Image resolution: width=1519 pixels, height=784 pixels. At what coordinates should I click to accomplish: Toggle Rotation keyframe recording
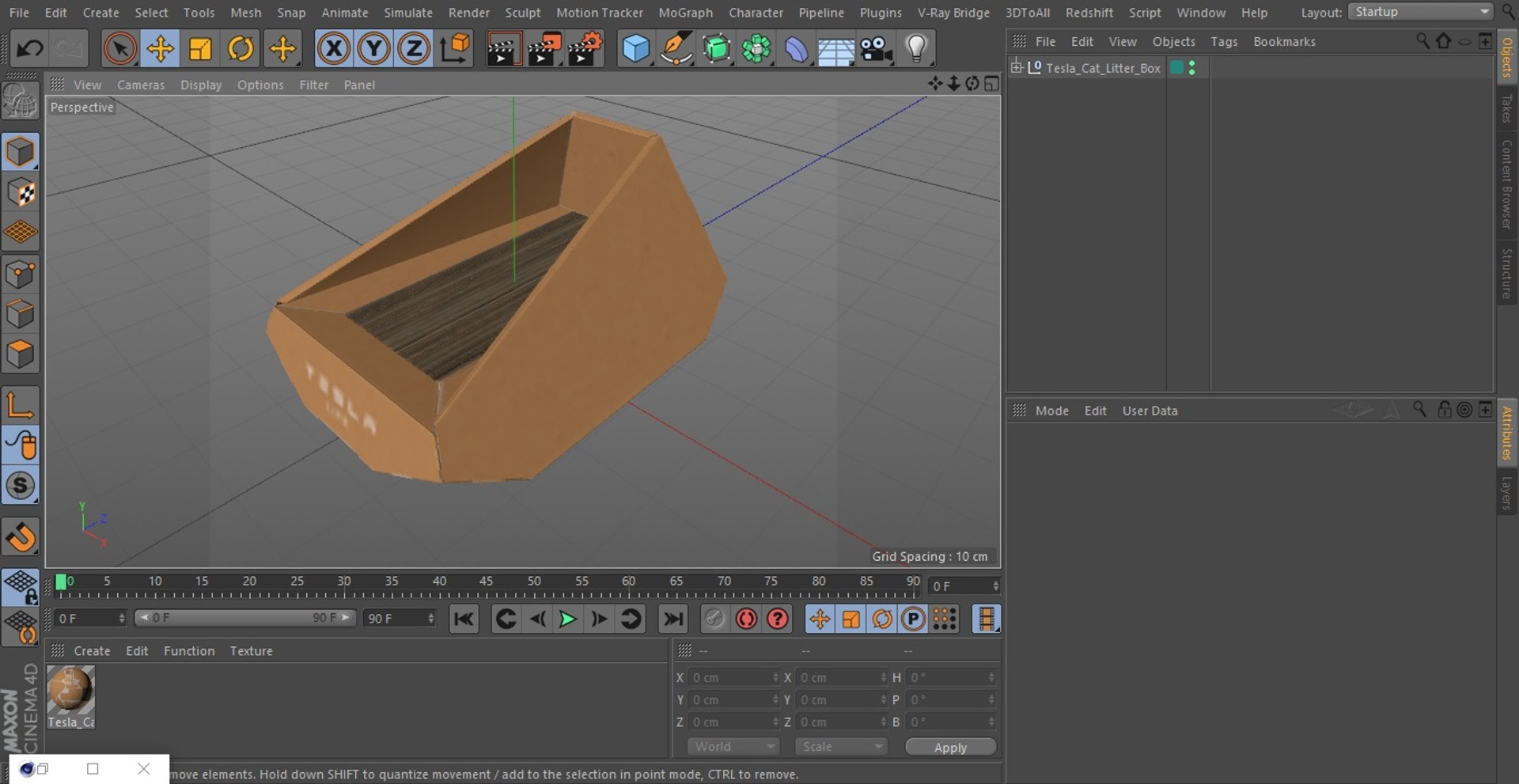coord(881,619)
